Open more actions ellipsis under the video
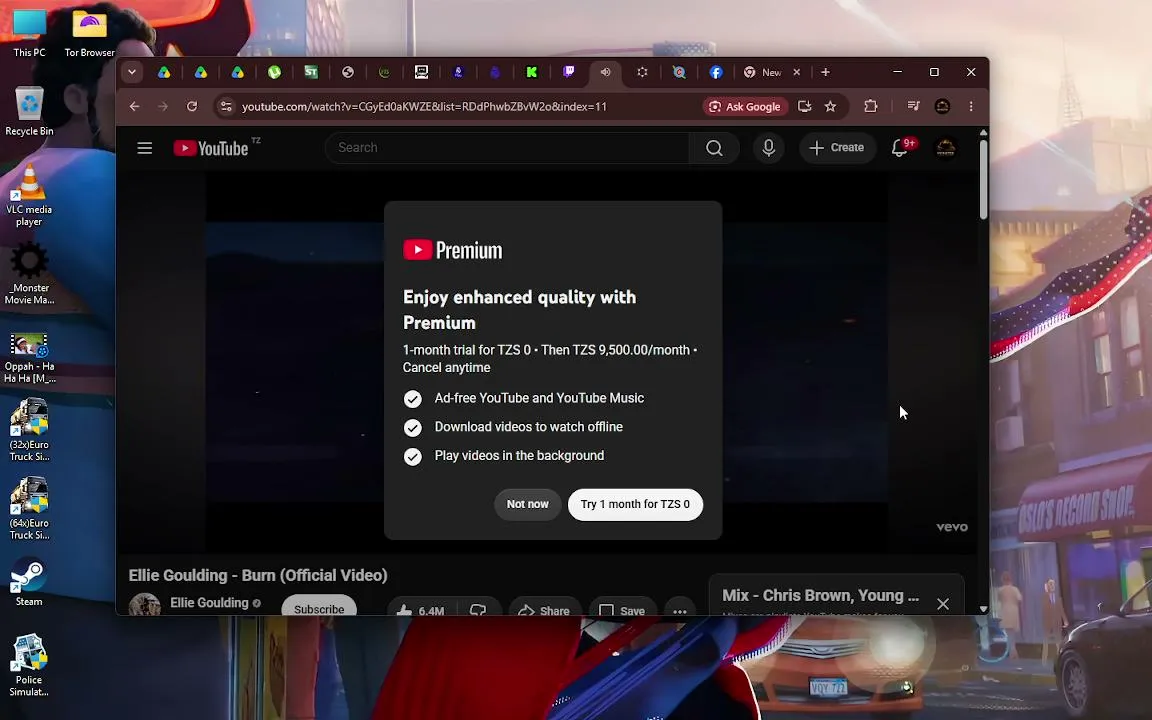This screenshot has width=1152, height=720. tap(680, 610)
